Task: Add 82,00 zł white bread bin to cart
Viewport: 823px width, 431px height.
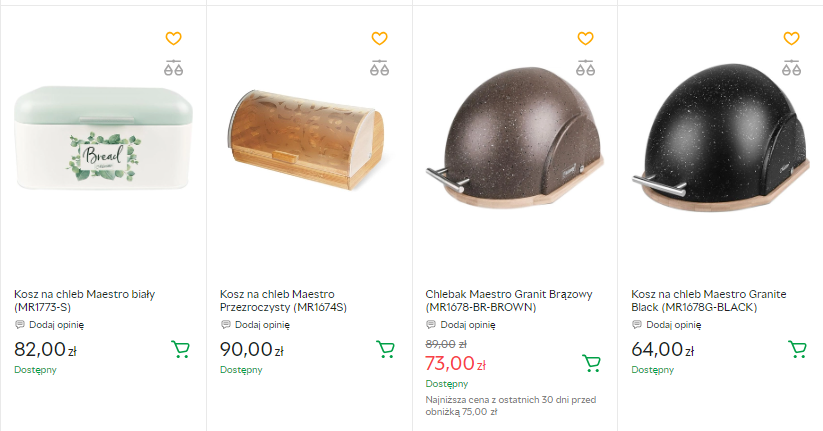Action: pyautogui.click(x=180, y=349)
